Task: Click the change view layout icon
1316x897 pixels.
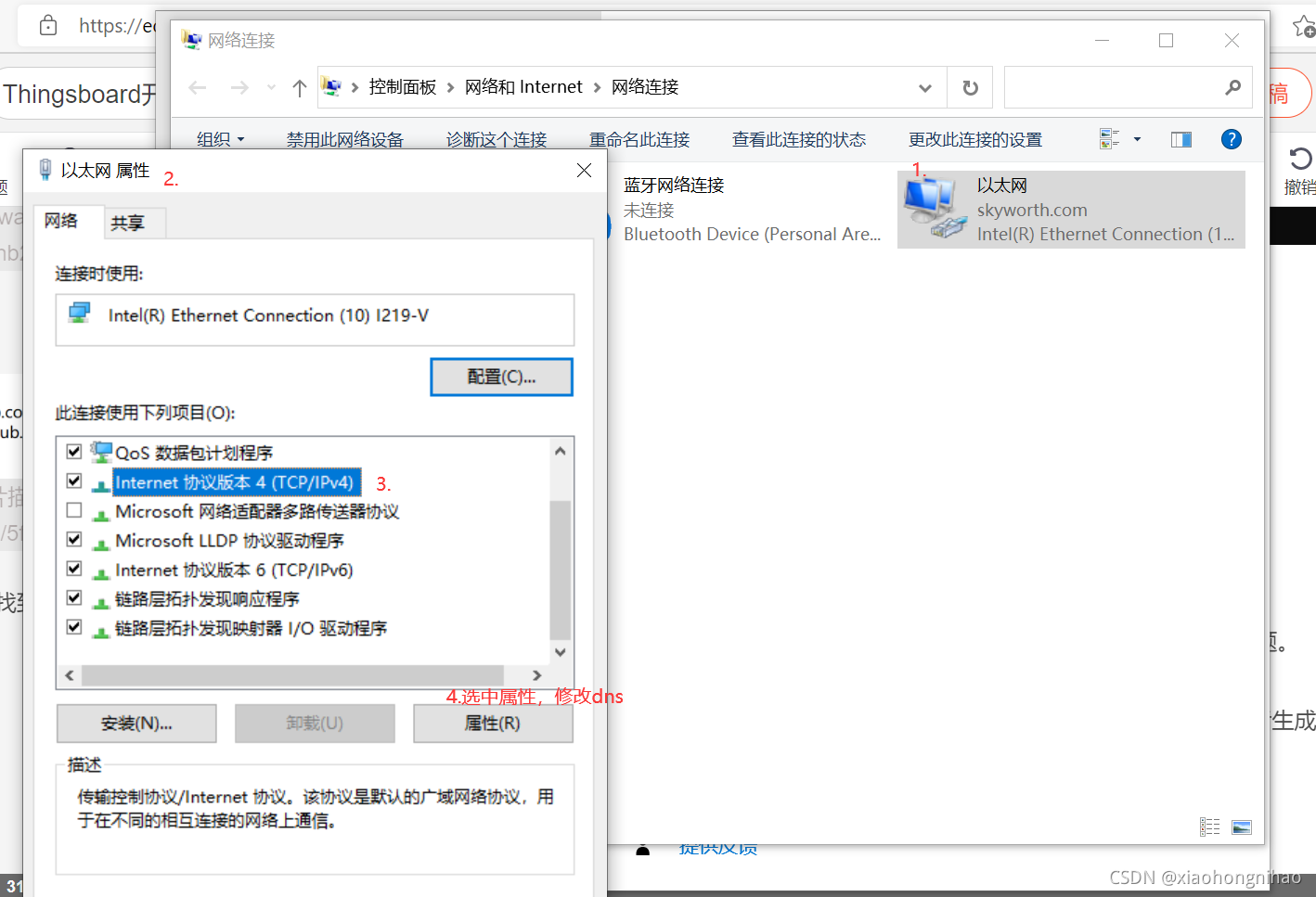Action: point(1109,139)
